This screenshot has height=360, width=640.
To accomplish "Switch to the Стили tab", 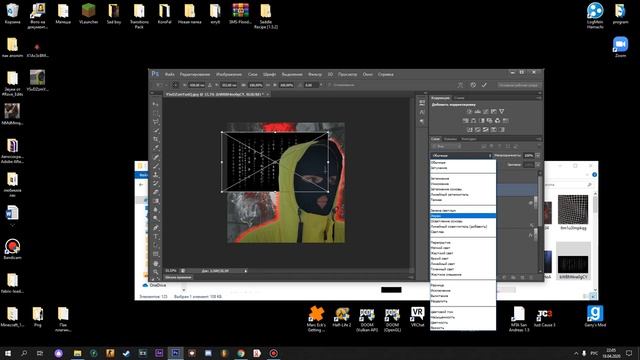I will (x=459, y=98).
